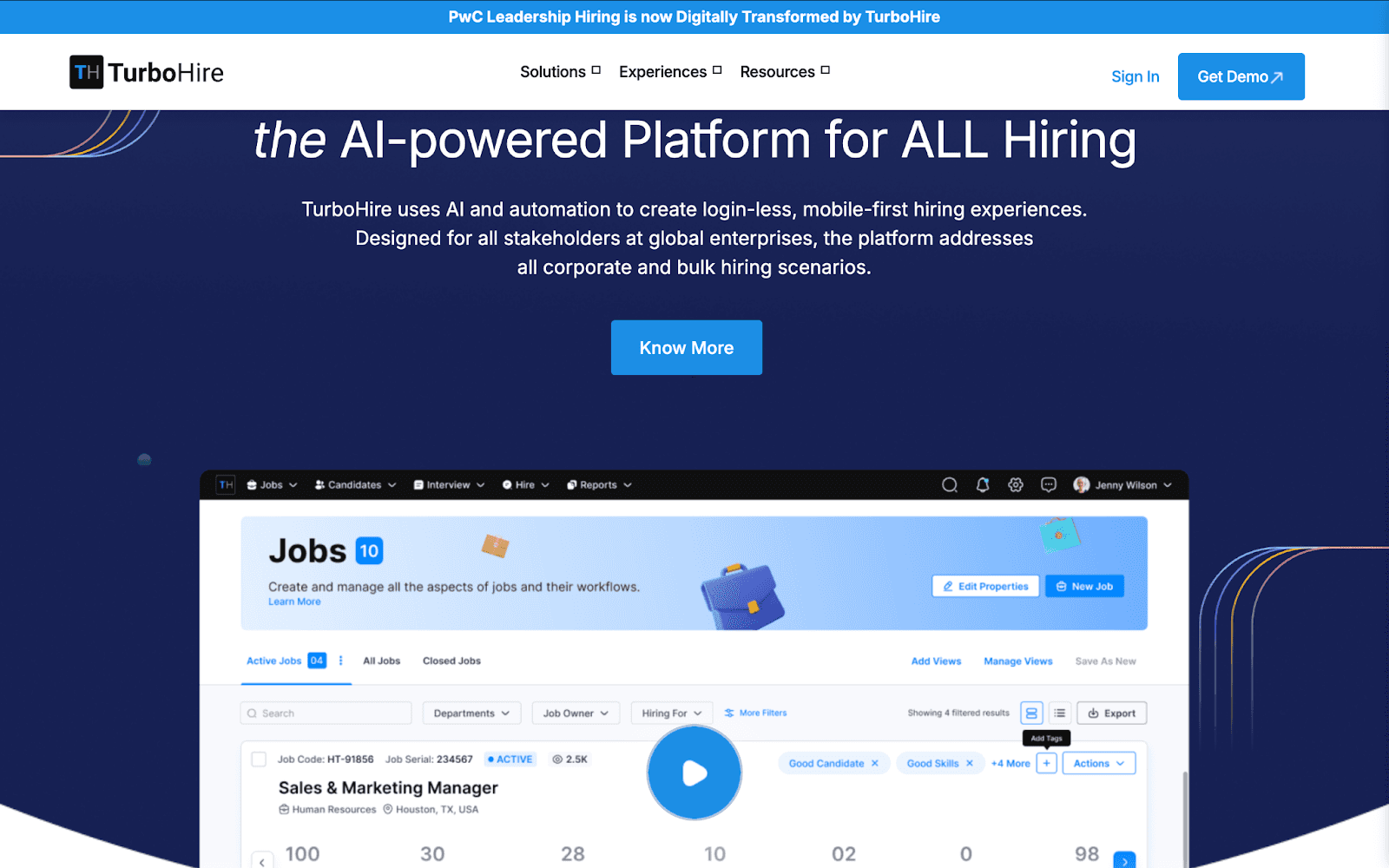
Task: Open the settings gear icon
Action: [1016, 485]
